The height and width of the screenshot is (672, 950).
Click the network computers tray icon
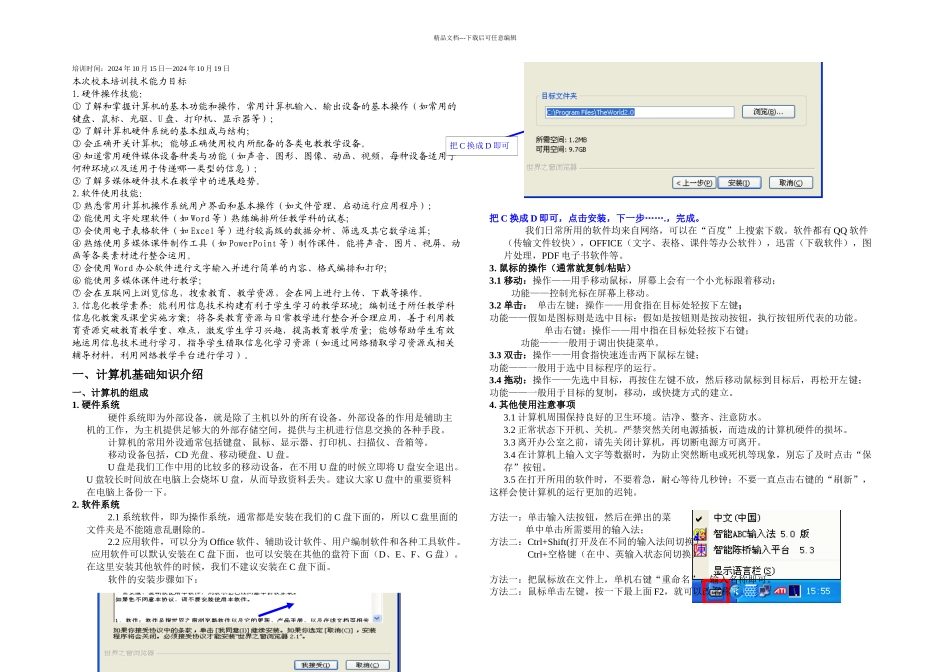pyautogui.click(x=765, y=591)
